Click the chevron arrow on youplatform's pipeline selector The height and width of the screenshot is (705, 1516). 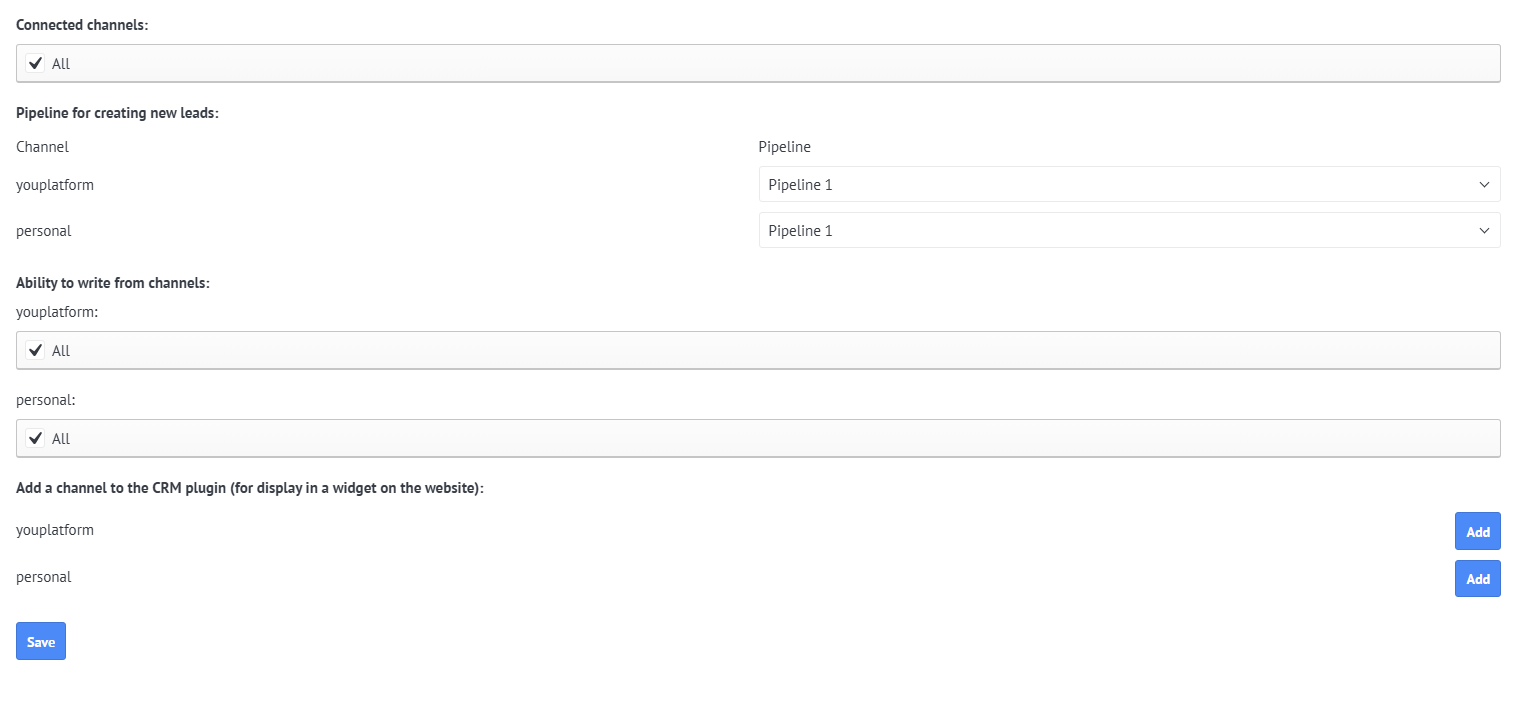[x=1484, y=185]
